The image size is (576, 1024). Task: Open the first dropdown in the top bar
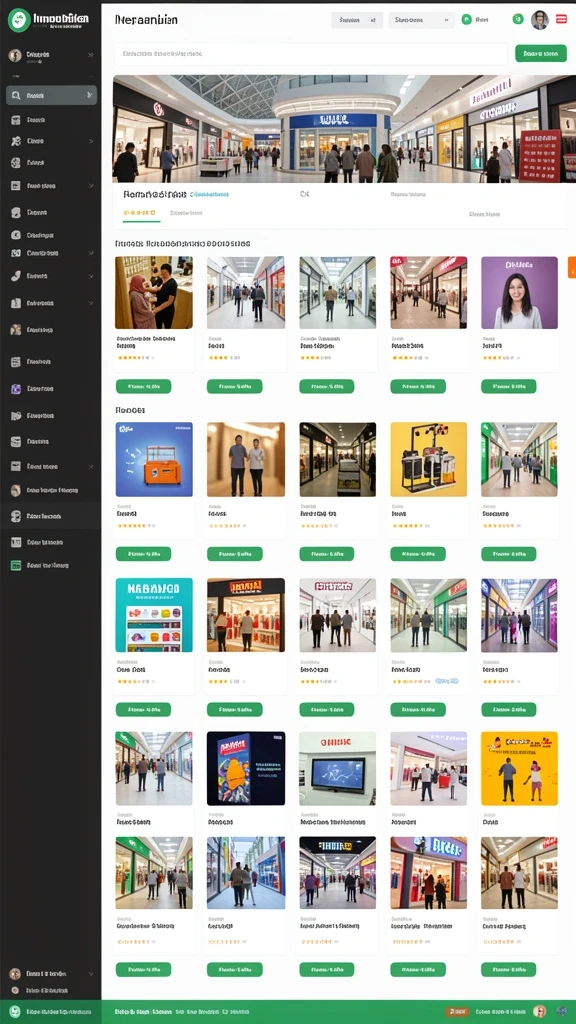tap(357, 20)
